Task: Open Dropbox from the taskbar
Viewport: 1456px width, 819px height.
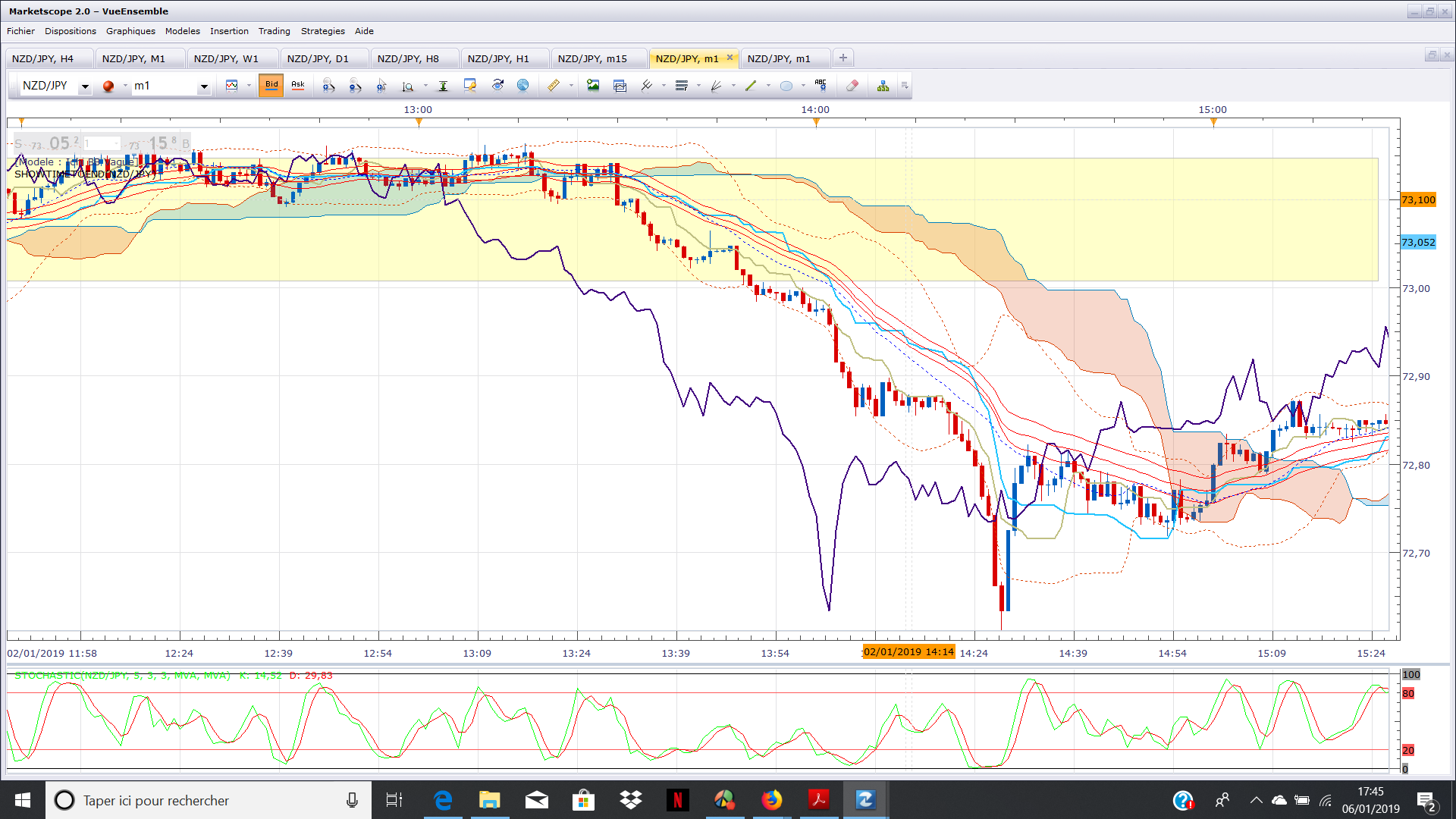Action: pyautogui.click(x=631, y=800)
